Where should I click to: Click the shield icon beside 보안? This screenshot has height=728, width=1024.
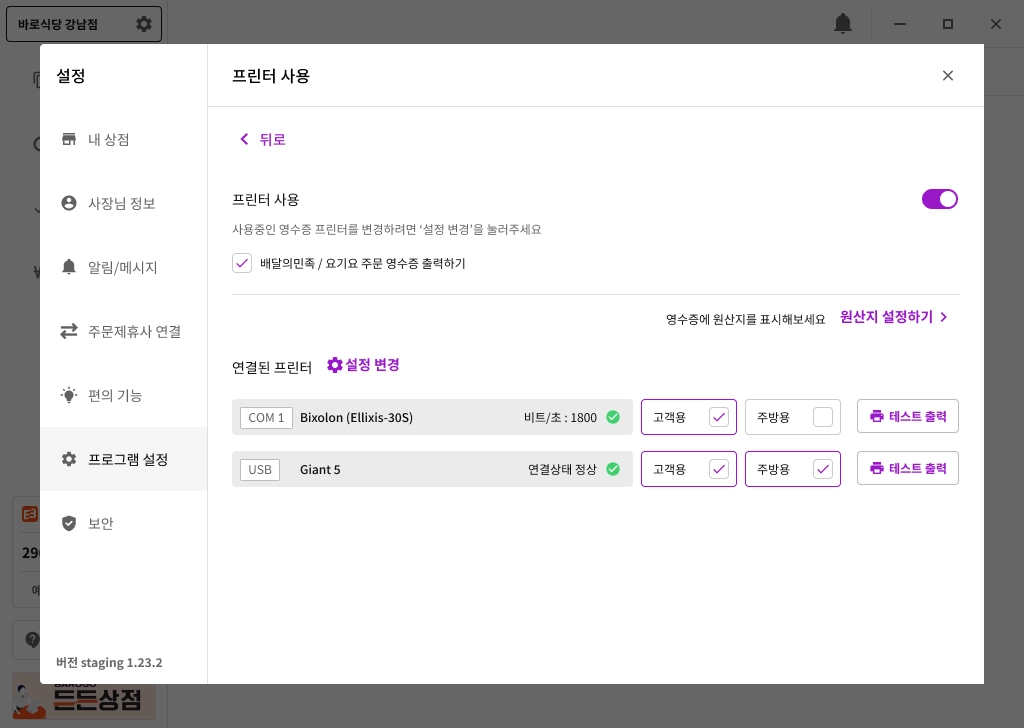pos(69,523)
